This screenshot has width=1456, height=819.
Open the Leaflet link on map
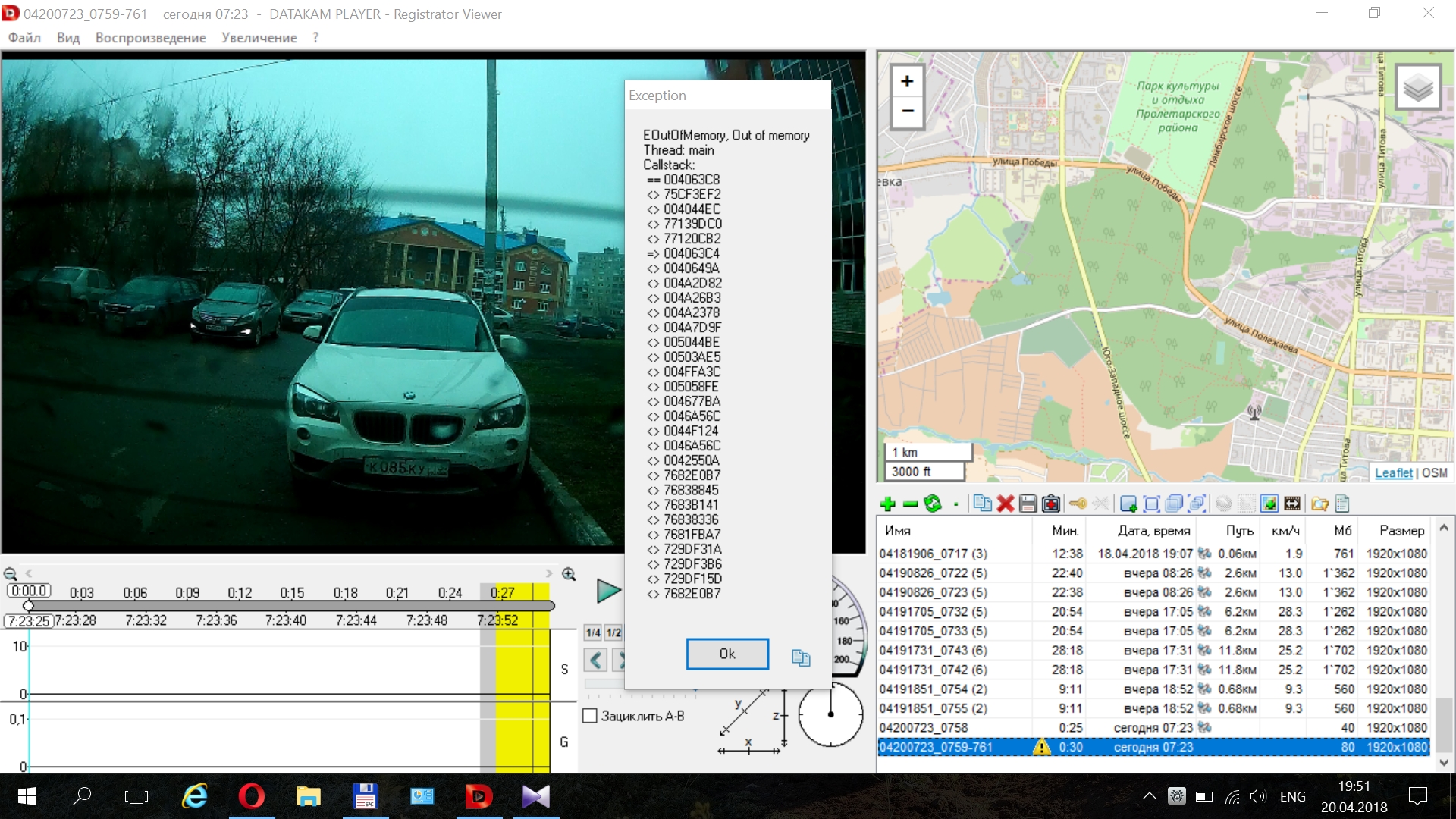click(x=1393, y=472)
